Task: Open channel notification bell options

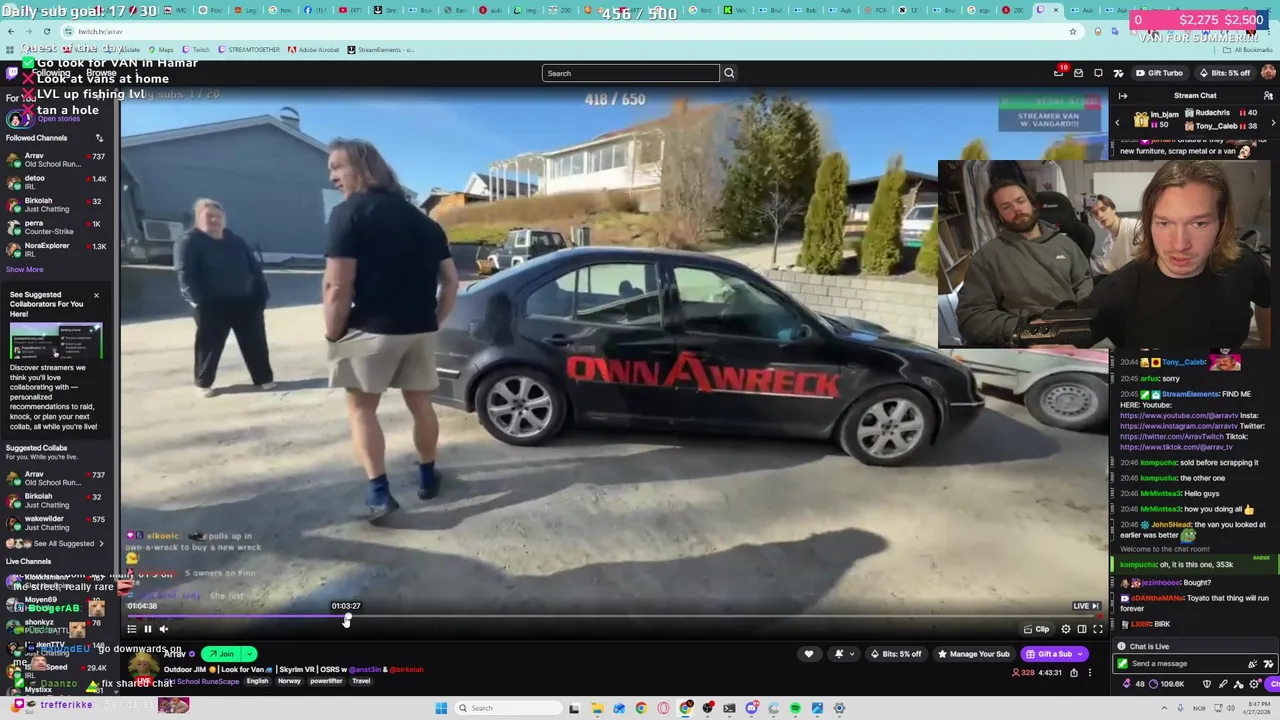Action: [x=843, y=654]
